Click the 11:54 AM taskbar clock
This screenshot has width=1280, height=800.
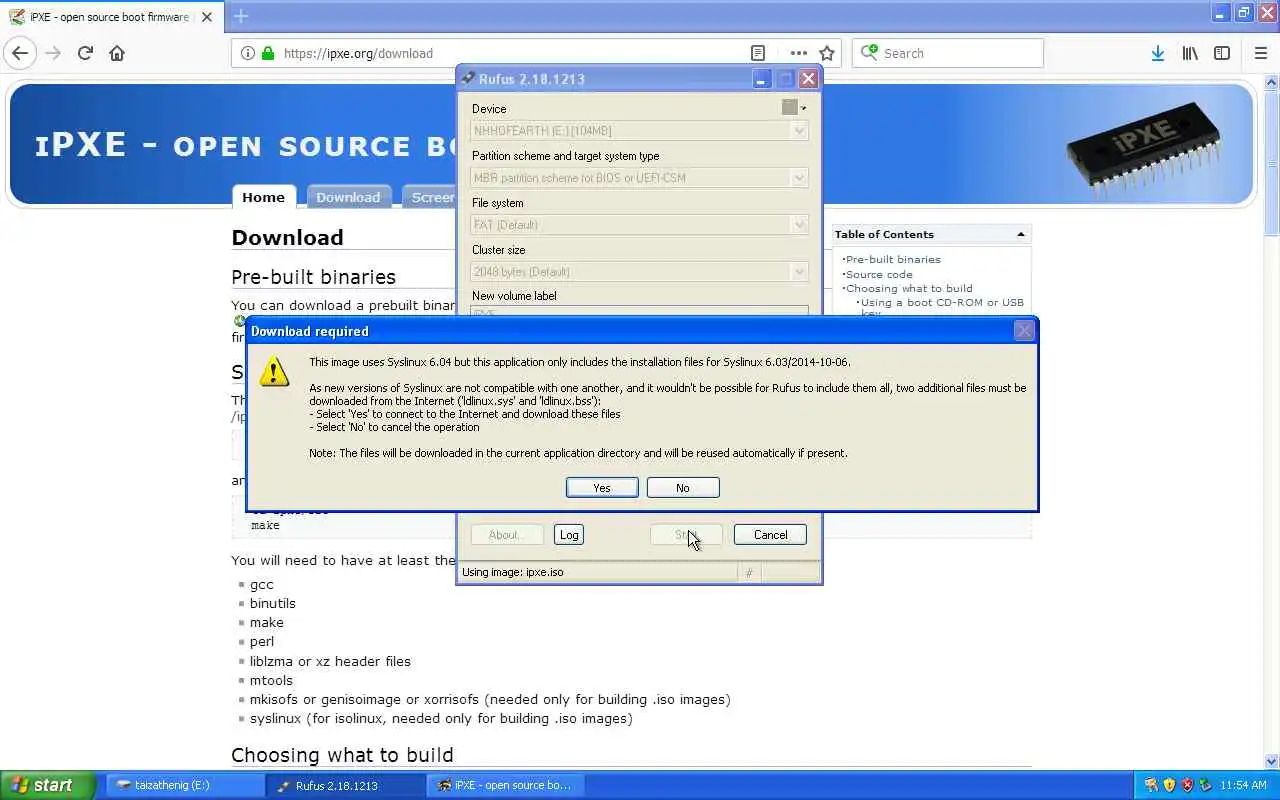click(x=1244, y=785)
